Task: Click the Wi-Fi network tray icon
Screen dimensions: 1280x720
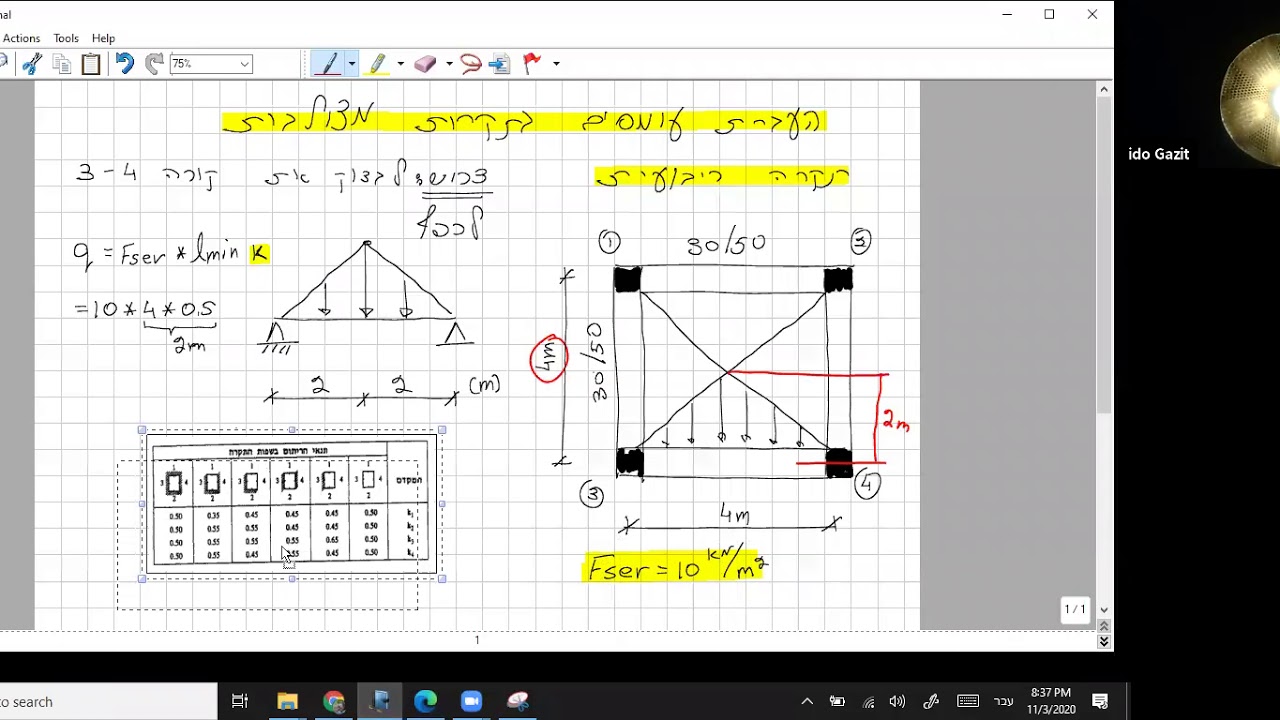Action: pos(868,702)
